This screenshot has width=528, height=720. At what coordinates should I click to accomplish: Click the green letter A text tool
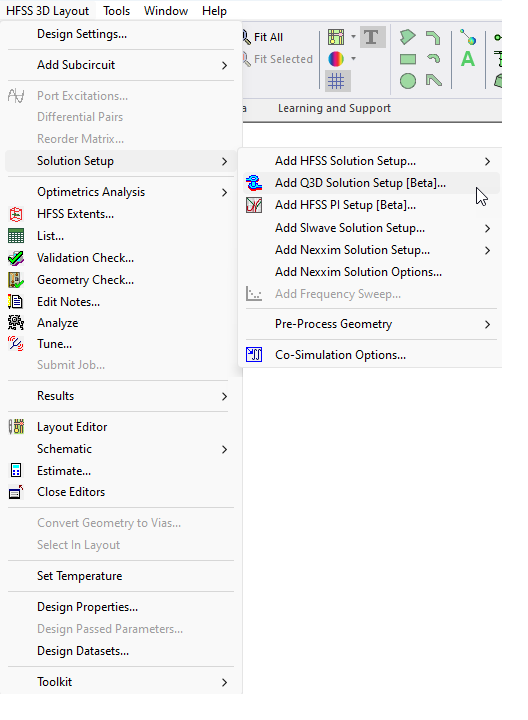click(468, 59)
